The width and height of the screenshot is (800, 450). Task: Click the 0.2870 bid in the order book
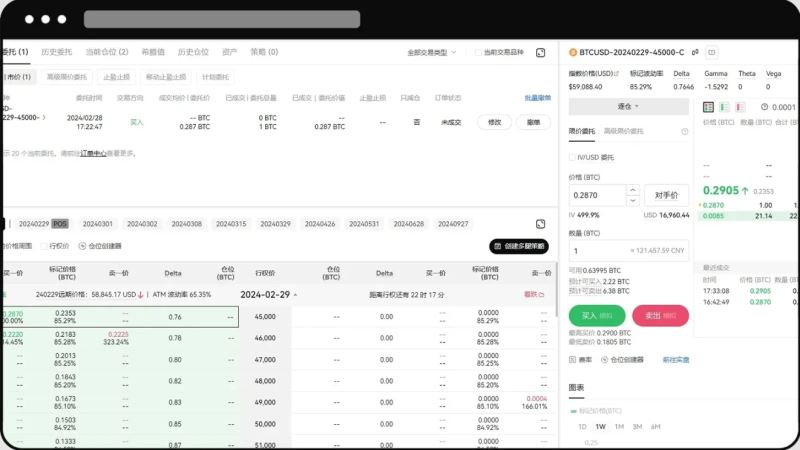click(x=713, y=205)
